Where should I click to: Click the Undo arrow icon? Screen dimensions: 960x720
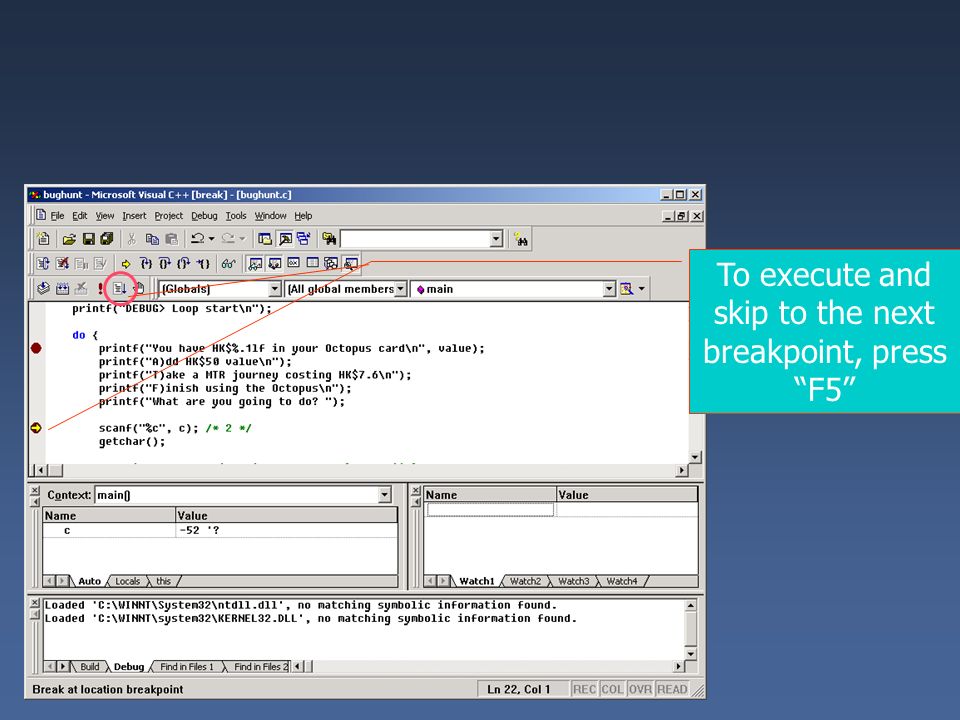pos(197,239)
